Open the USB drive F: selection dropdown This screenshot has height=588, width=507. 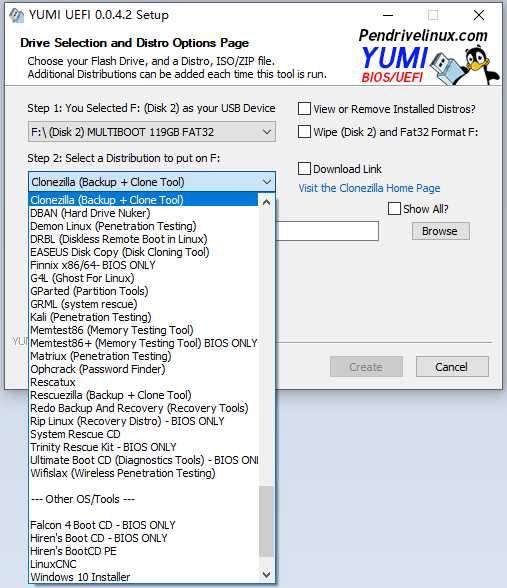(152, 132)
